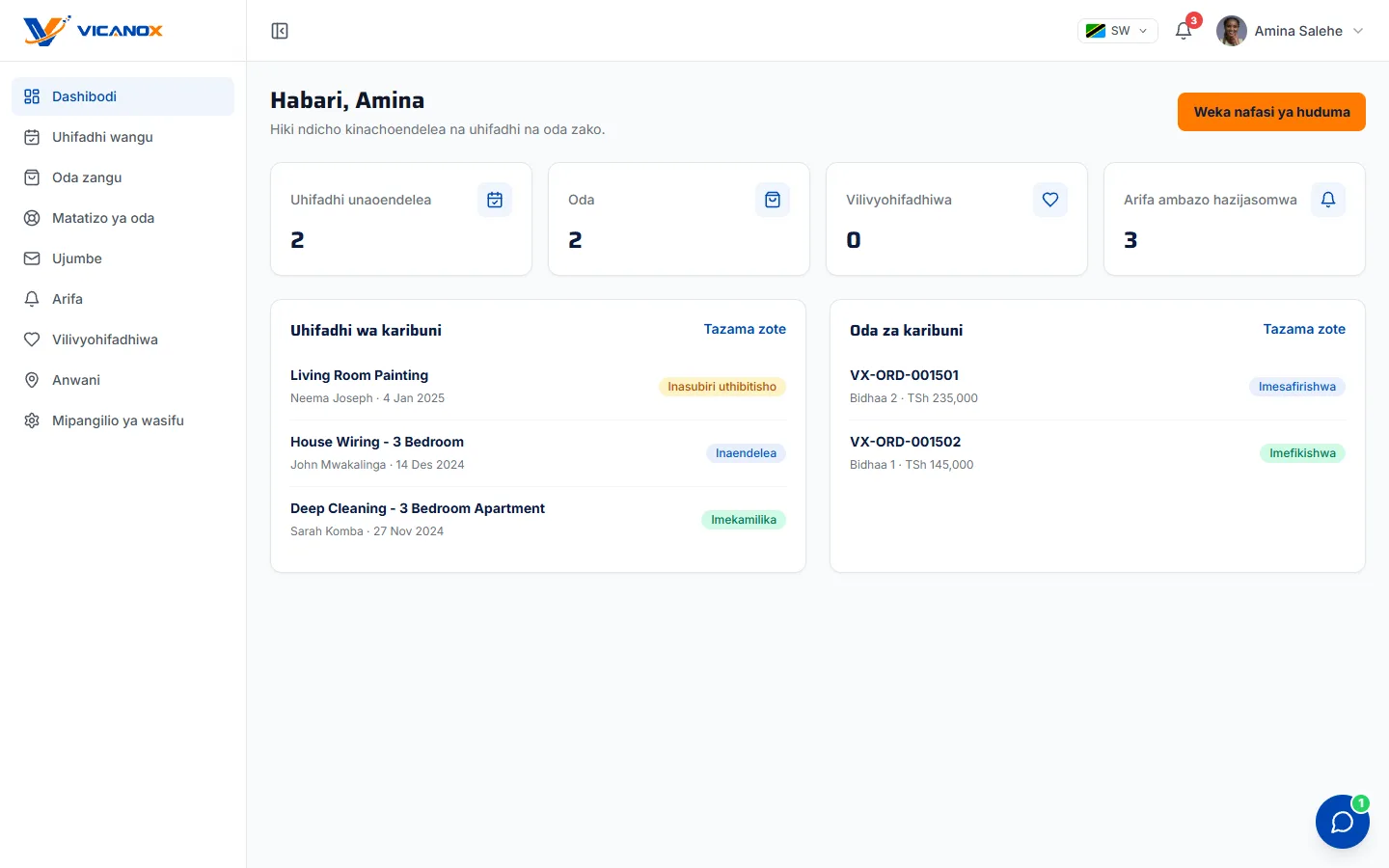Image resolution: width=1389 pixels, height=868 pixels.
Task: Open Amina Salehe's profile picture
Action: (1232, 31)
